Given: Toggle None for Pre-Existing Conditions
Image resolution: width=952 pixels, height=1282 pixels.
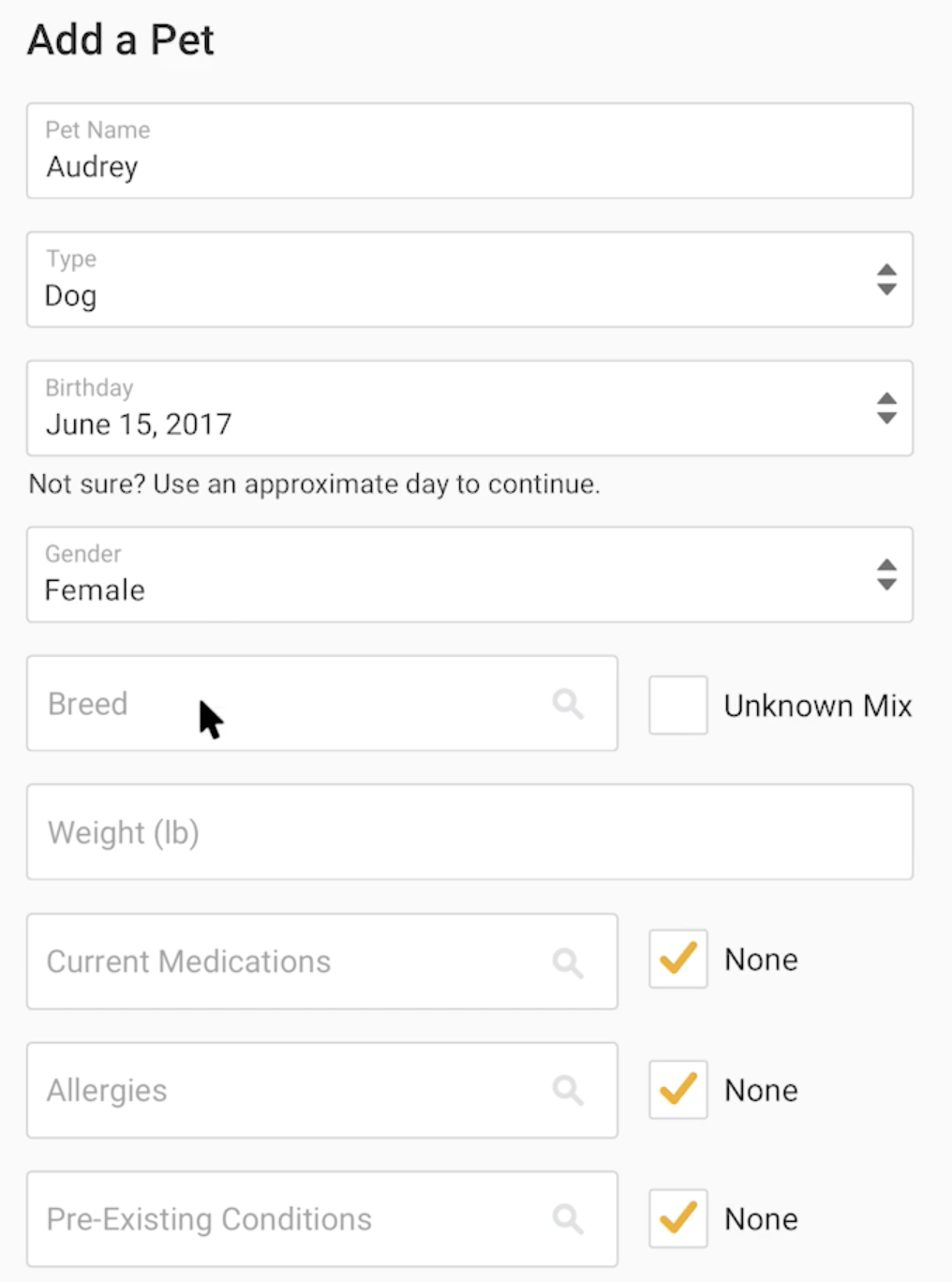Looking at the screenshot, I should tap(677, 1218).
